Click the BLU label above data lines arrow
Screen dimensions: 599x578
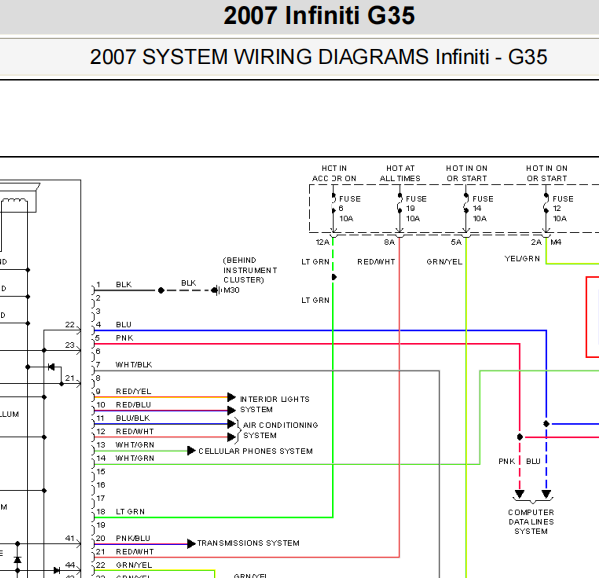click(x=533, y=461)
